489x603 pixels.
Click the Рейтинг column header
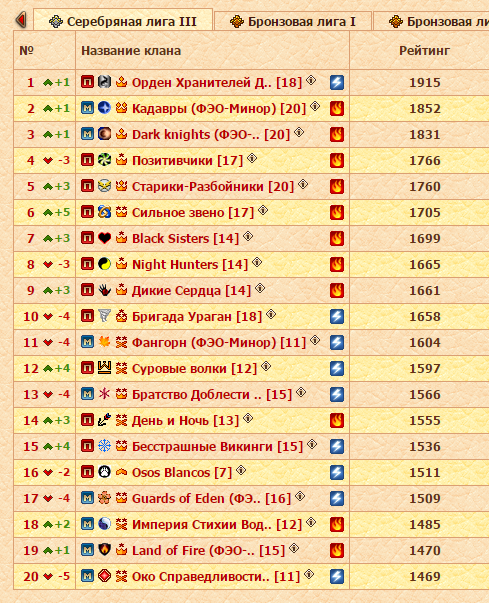coord(424,51)
